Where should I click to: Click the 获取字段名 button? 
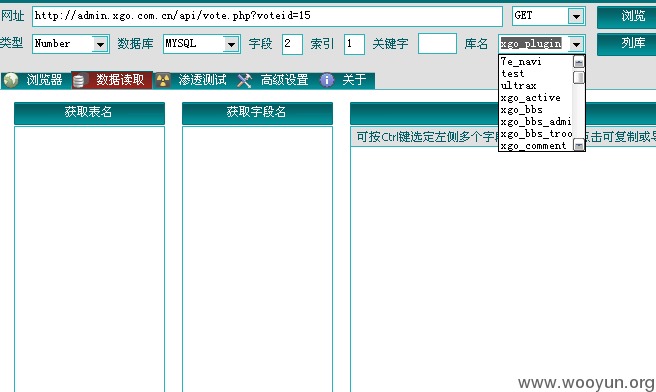click(257, 113)
